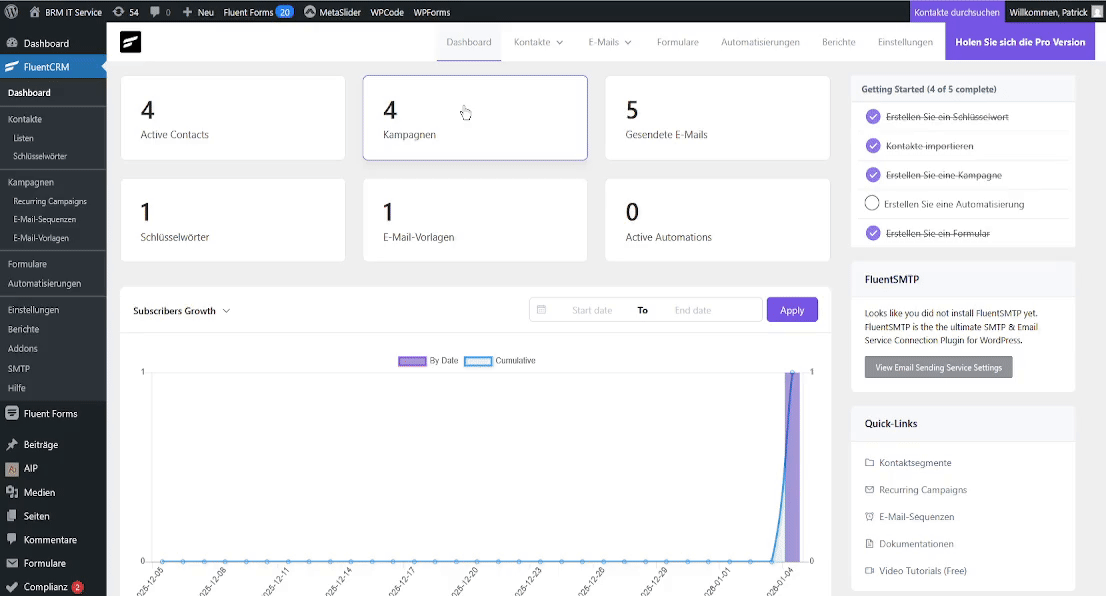Screen dimensions: 1106x596
Task: Click the FluentCRM logo icon in header
Action: (x=130, y=42)
